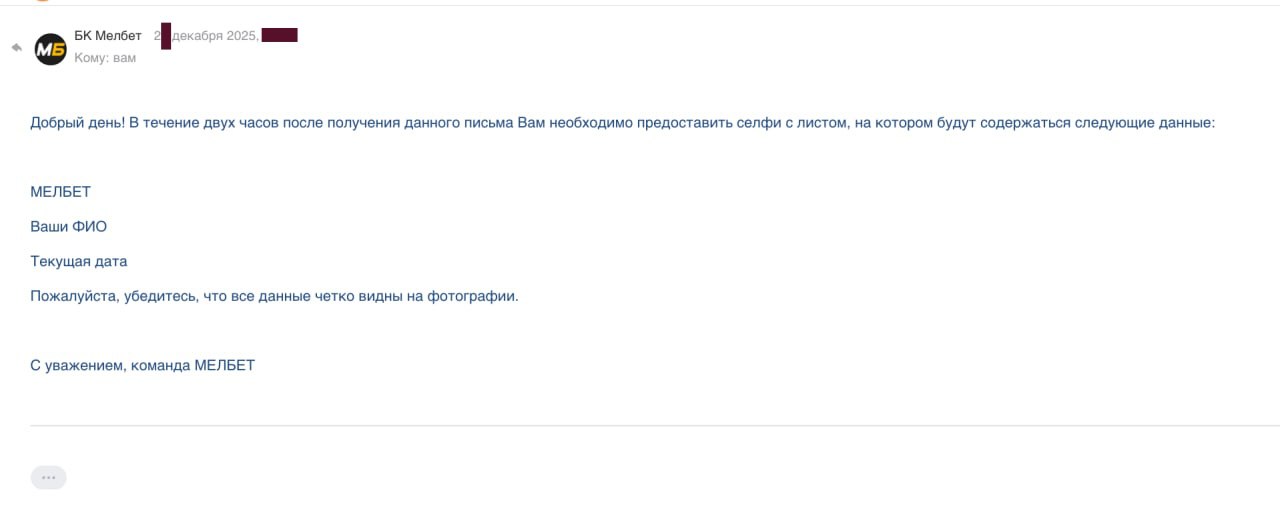Click the Добрый день! greeting text

(78, 123)
